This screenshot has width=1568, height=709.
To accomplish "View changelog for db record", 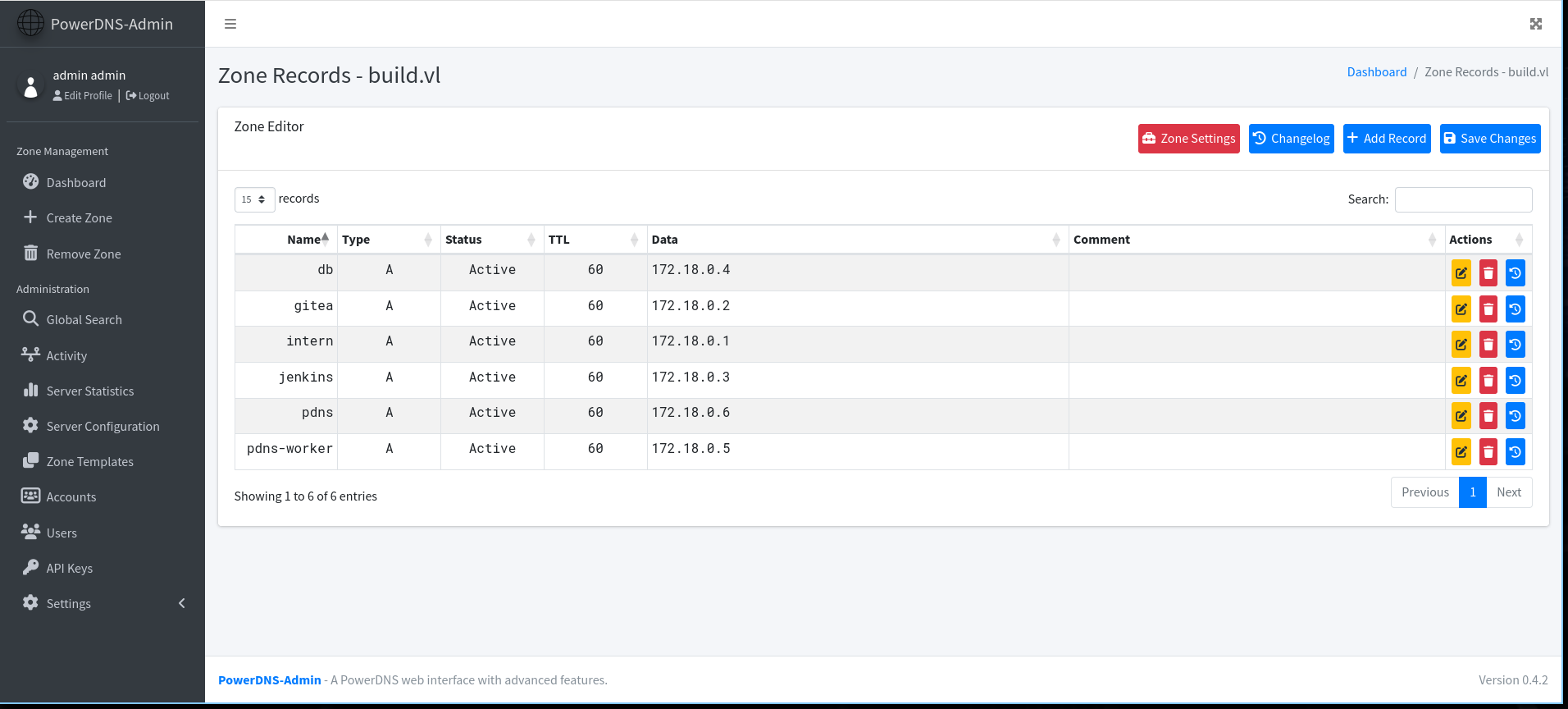I will (1516, 273).
